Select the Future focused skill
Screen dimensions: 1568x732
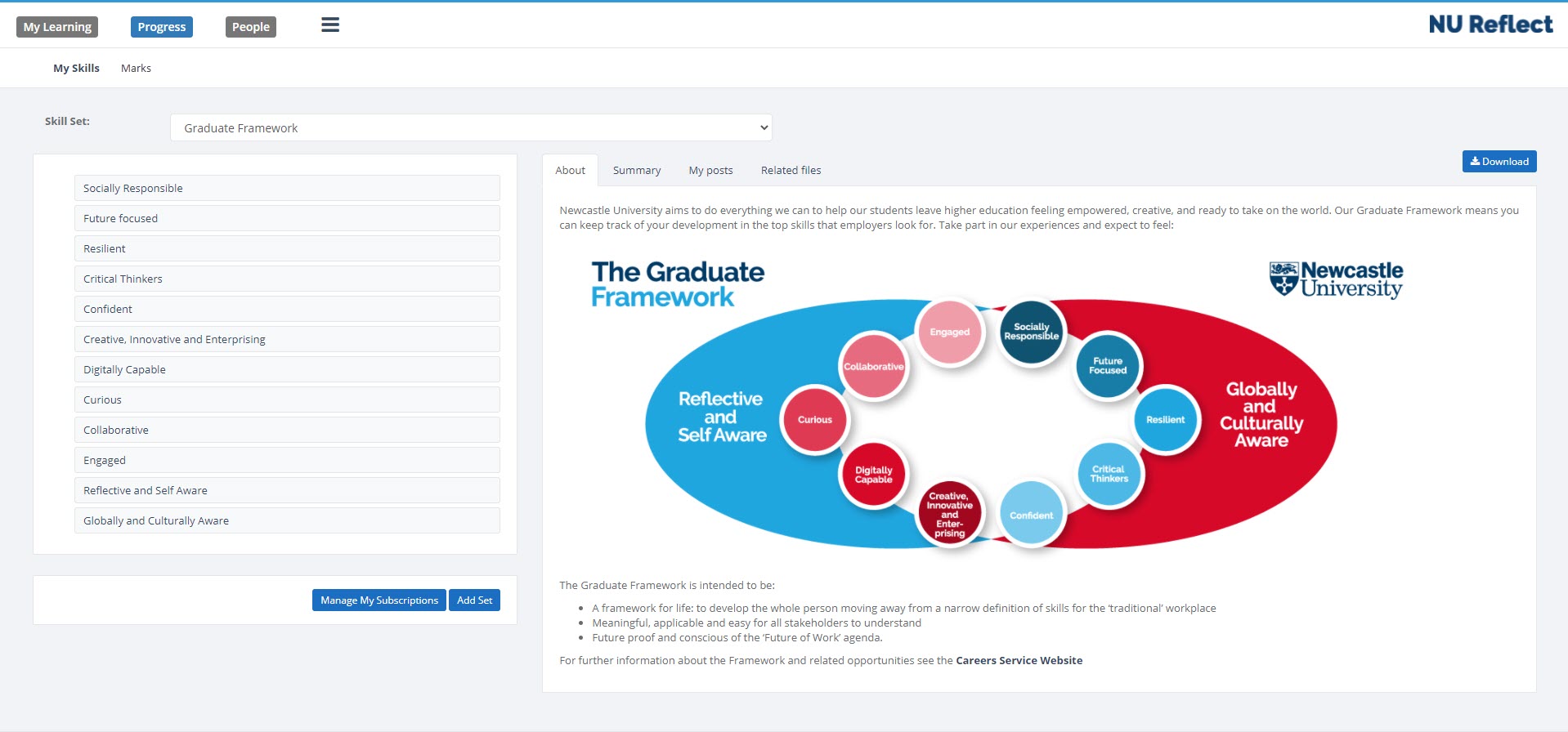tap(287, 218)
